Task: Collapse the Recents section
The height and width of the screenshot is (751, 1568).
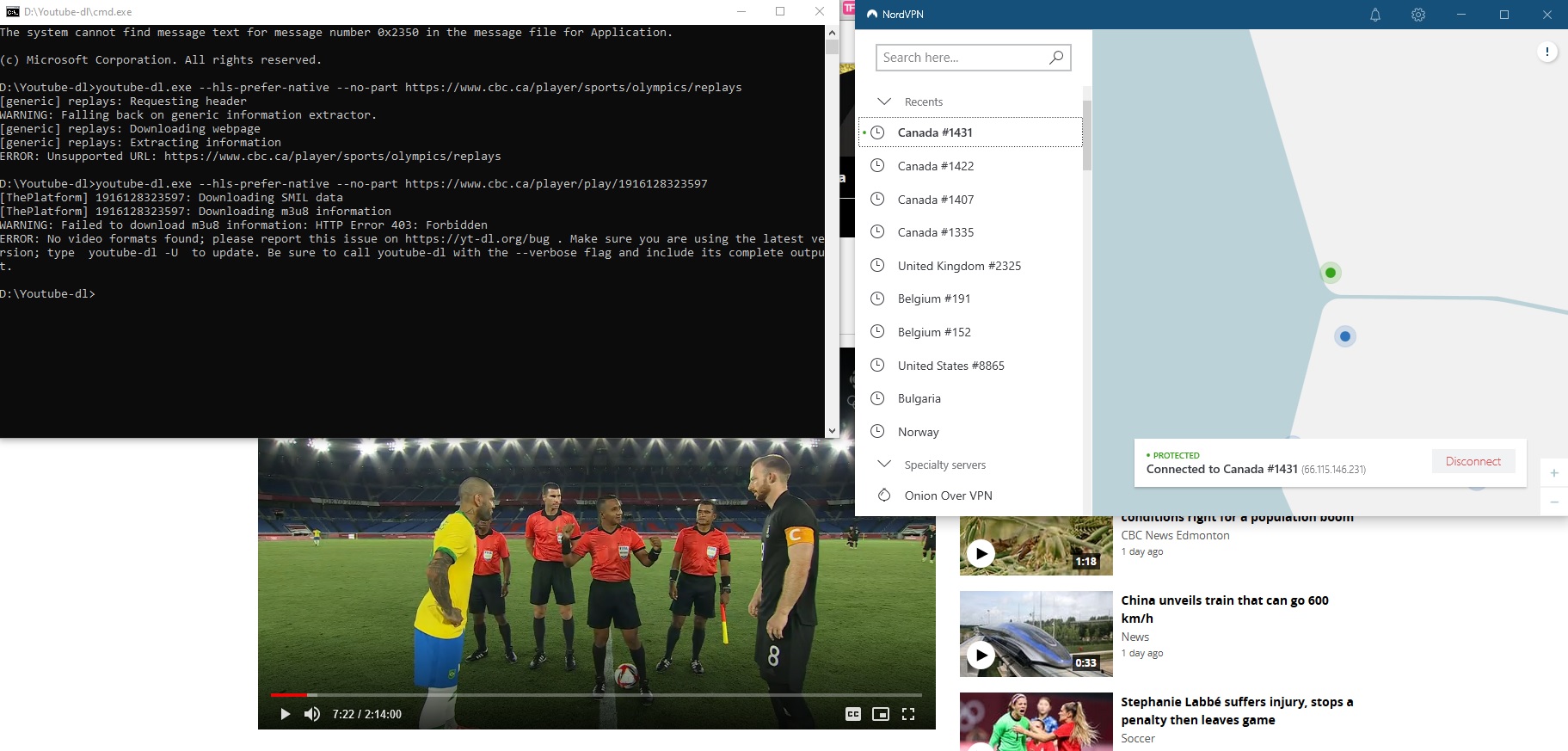Action: point(883,102)
